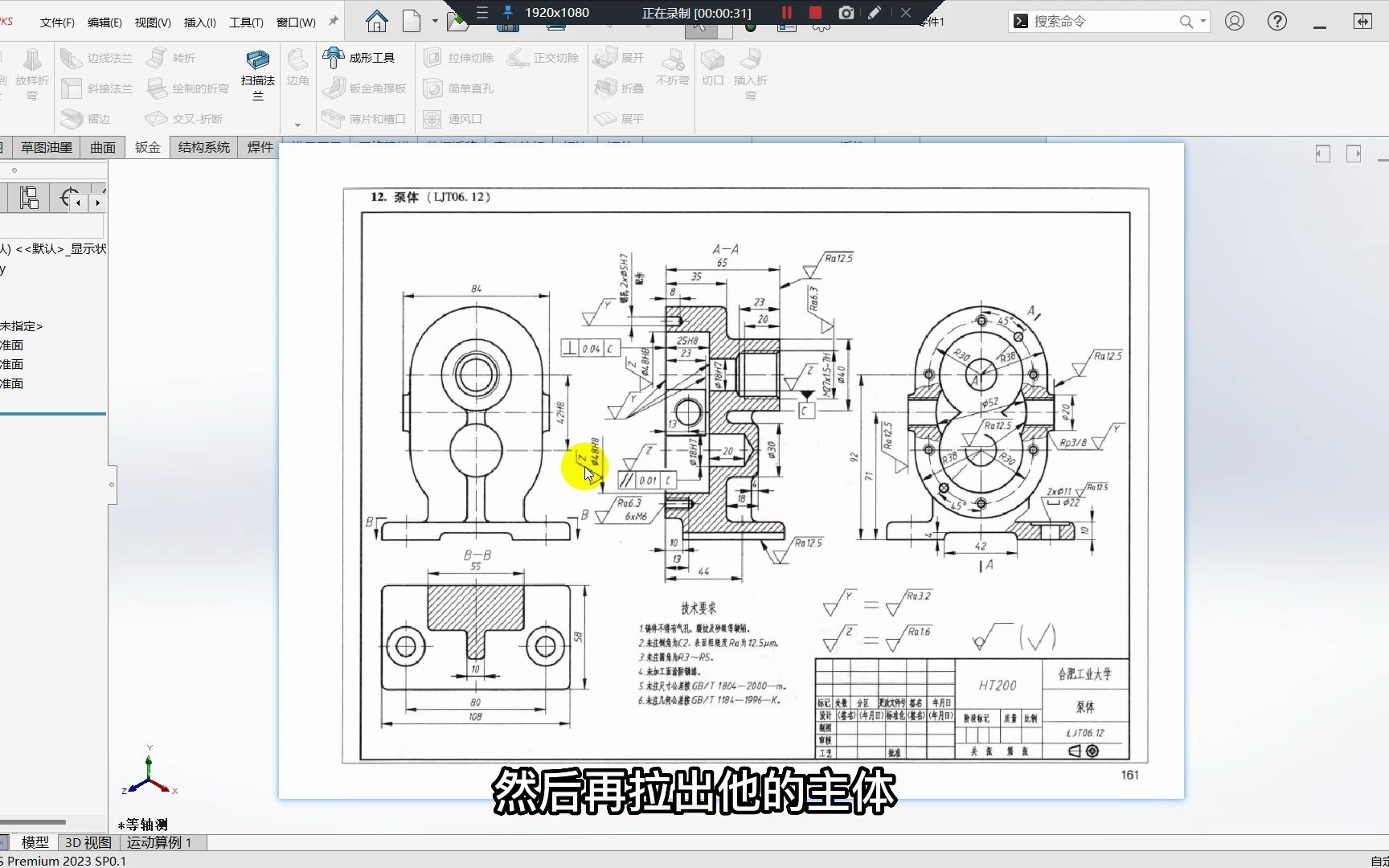The width and height of the screenshot is (1389, 868).
Task: Pause the screen recording
Action: [787, 13]
